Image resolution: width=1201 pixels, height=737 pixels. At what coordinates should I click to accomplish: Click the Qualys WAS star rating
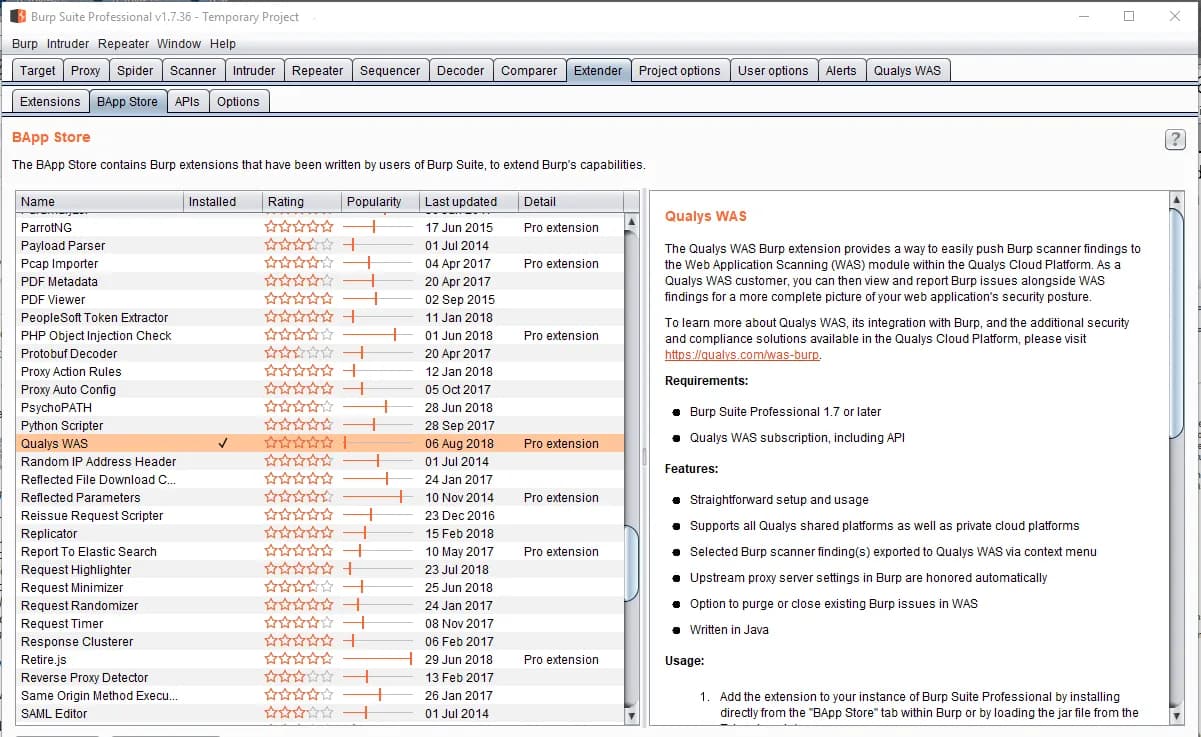pos(298,443)
